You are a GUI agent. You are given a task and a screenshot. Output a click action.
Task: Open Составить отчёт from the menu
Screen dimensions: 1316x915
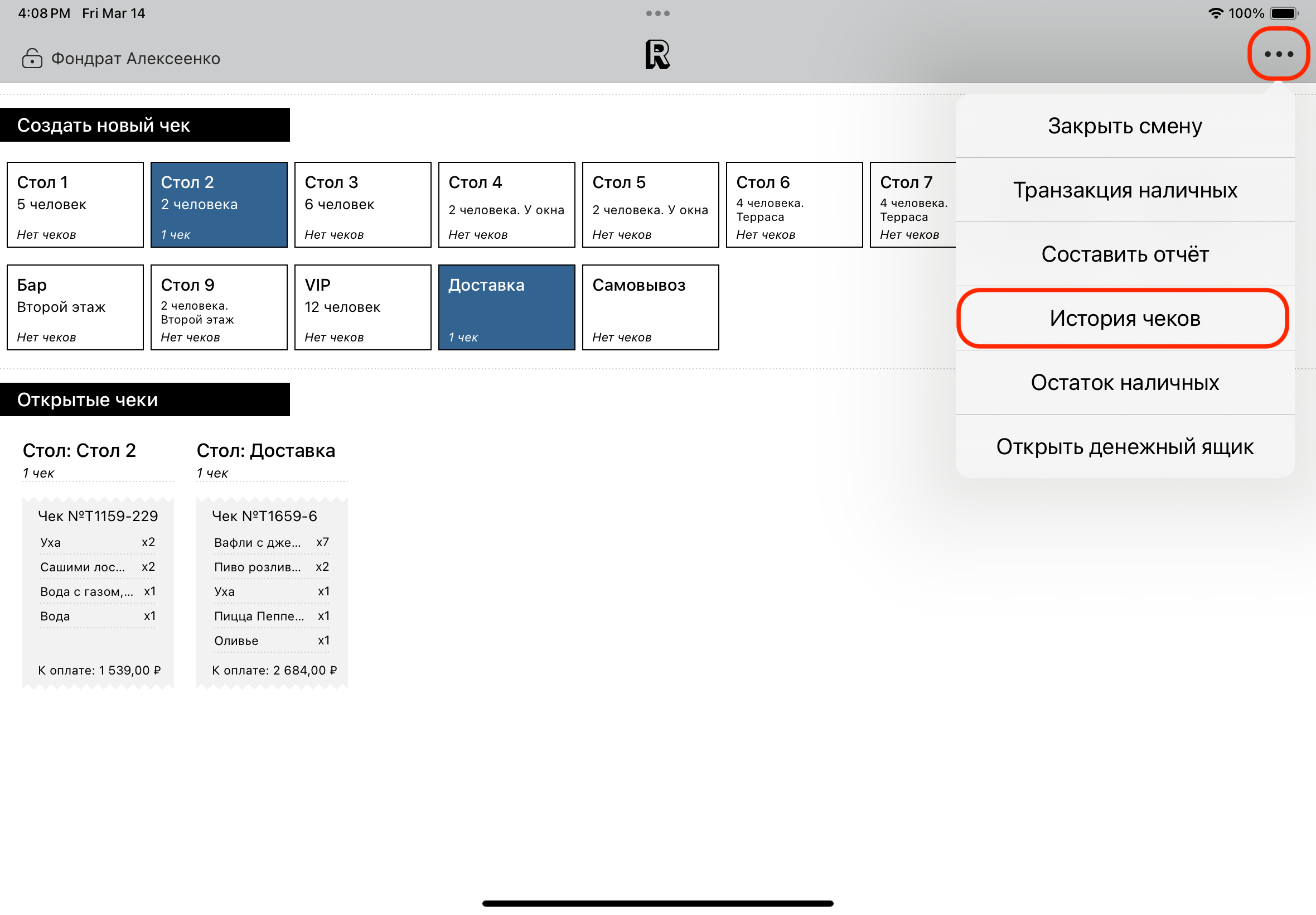1124,254
